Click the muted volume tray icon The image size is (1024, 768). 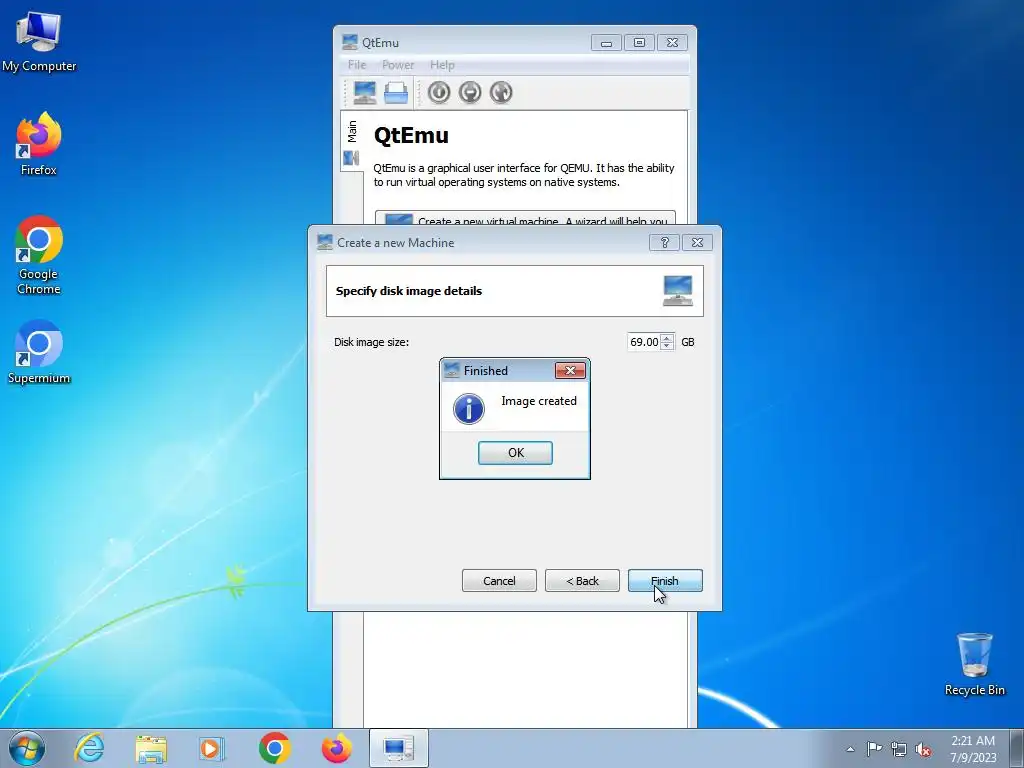click(923, 749)
